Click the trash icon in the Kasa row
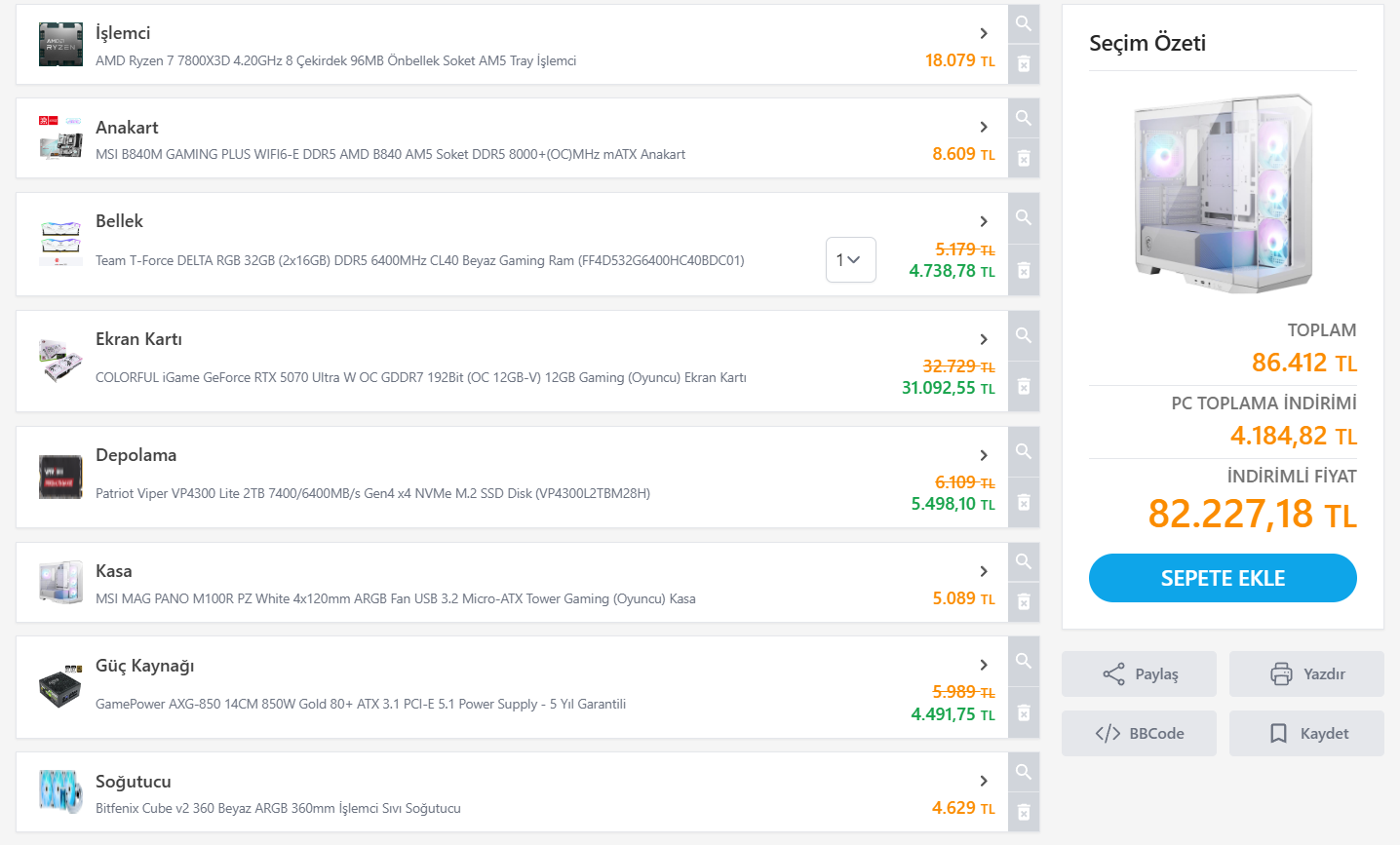This screenshot has height=845, width=1400. (1024, 602)
